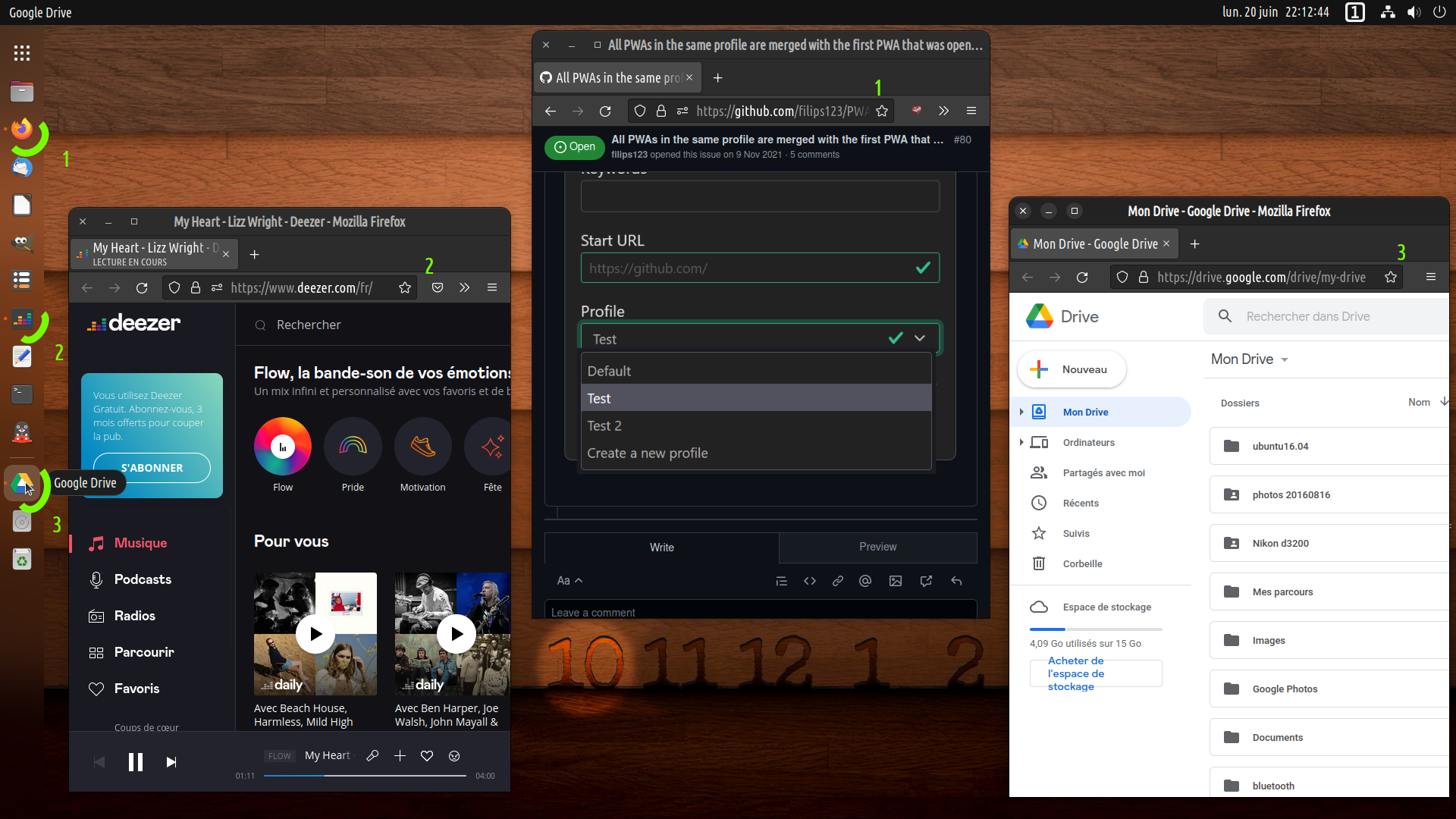Reverse sort order arrow next to Nom

click(1443, 402)
